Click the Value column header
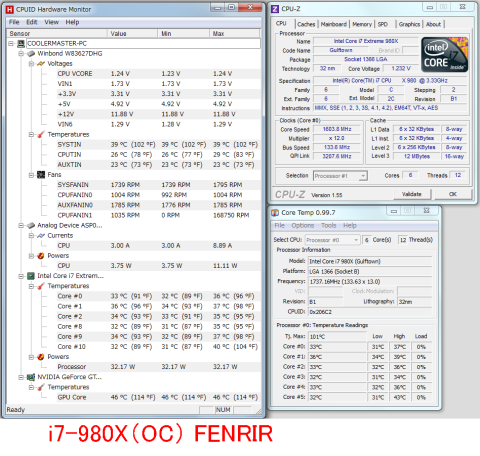Image resolution: width=480 pixels, height=456 pixels. pyautogui.click(x=132, y=33)
